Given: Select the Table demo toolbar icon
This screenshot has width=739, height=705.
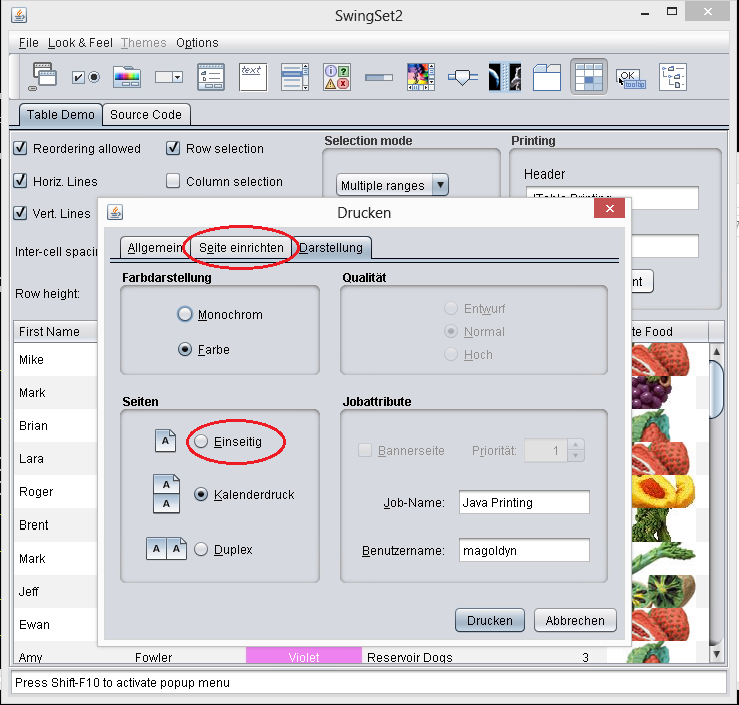Looking at the screenshot, I should pos(589,76).
